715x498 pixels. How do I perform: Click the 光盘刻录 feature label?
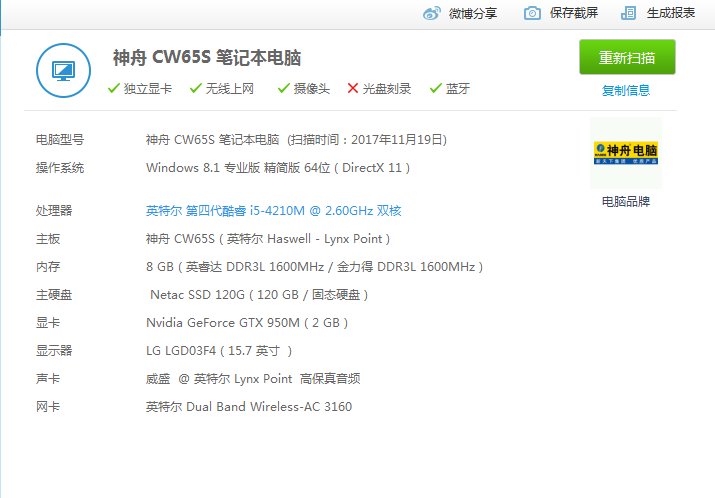[x=387, y=88]
